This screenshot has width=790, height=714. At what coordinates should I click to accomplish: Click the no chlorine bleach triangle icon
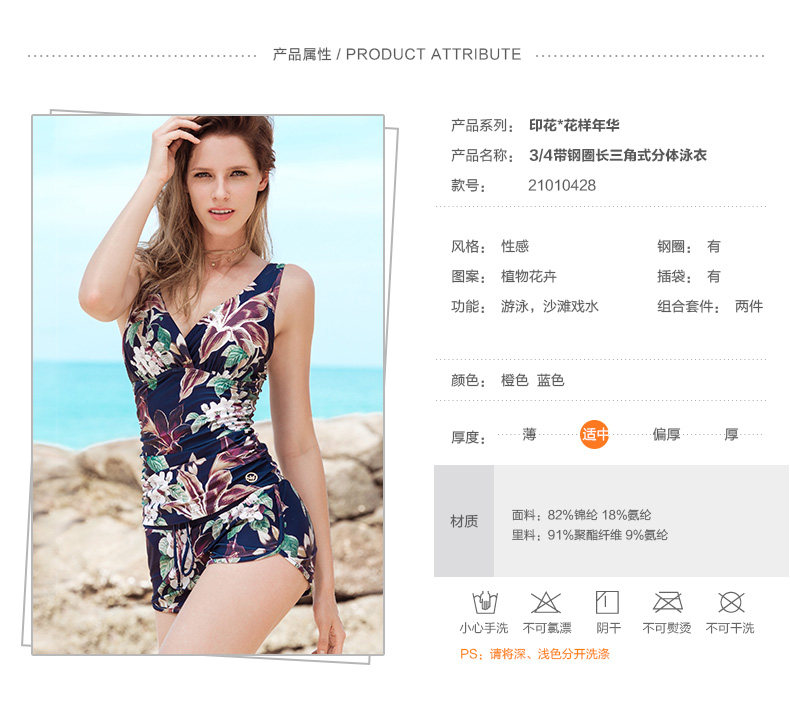(546, 602)
